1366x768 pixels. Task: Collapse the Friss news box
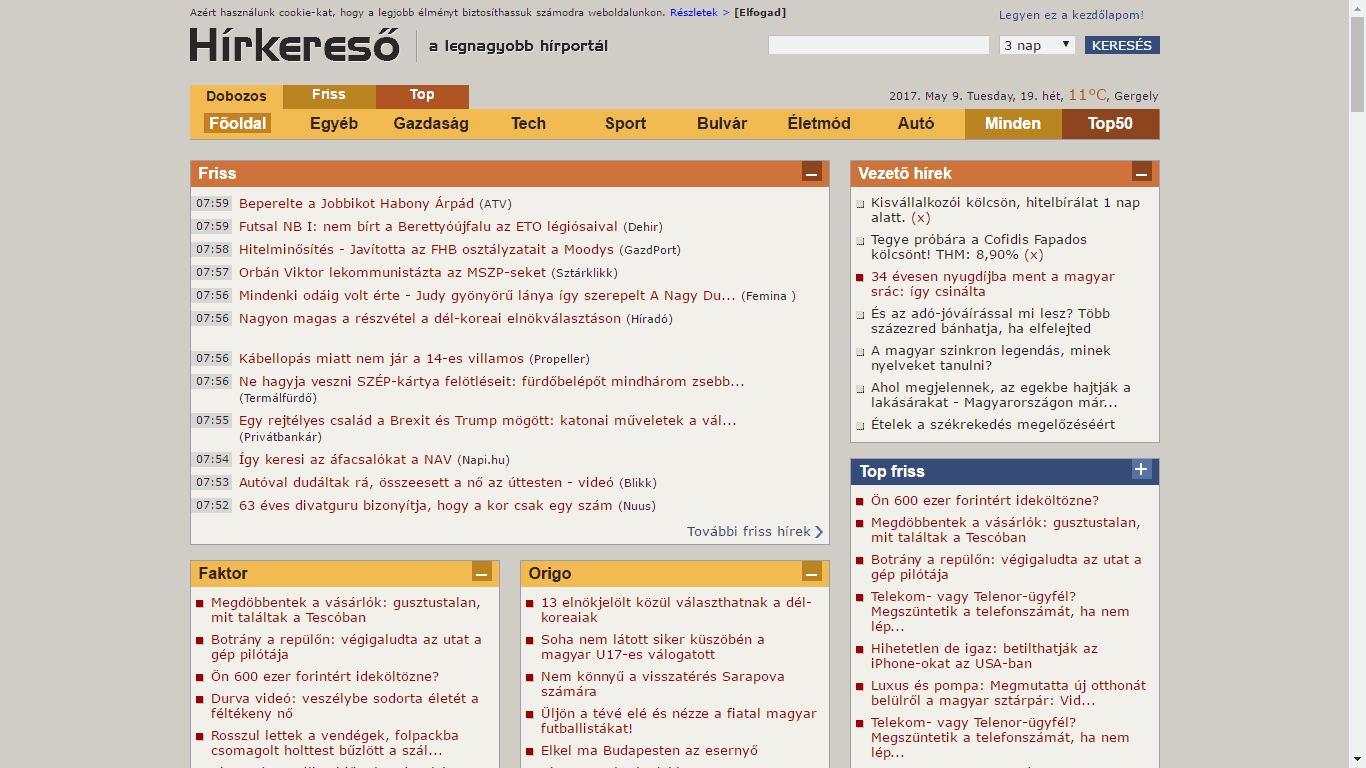coord(811,173)
